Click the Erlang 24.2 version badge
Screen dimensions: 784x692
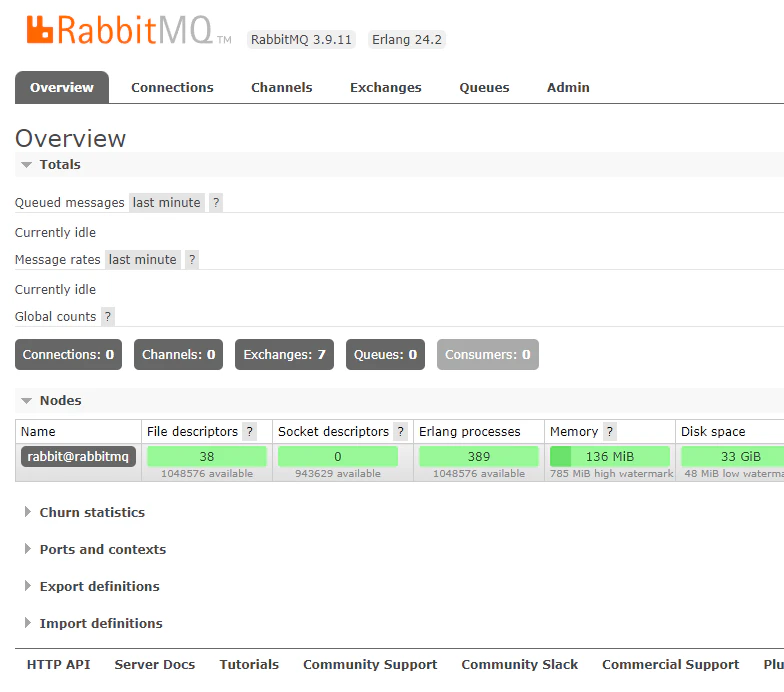(407, 40)
